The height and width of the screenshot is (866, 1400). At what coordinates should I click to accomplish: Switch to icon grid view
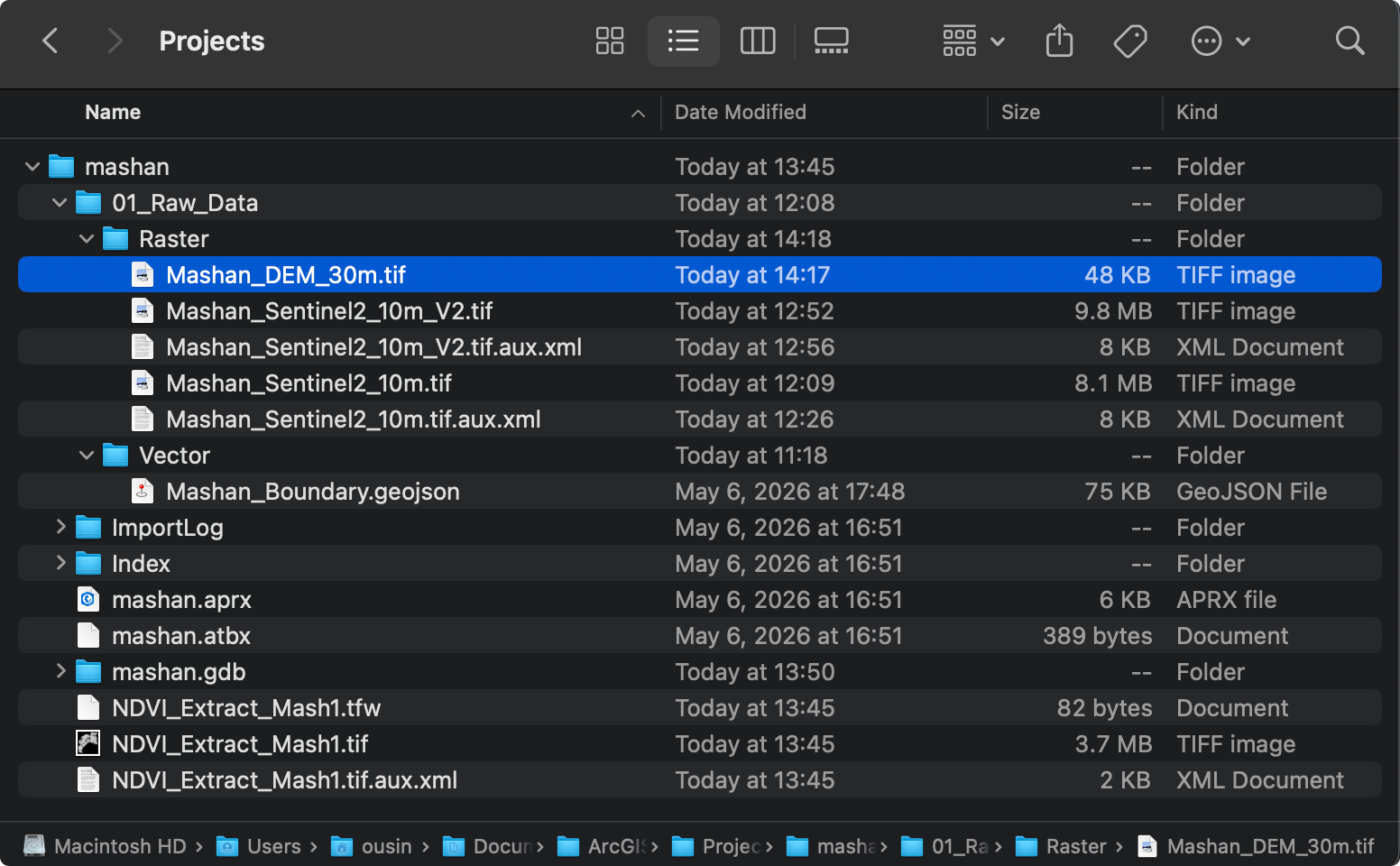tap(610, 41)
